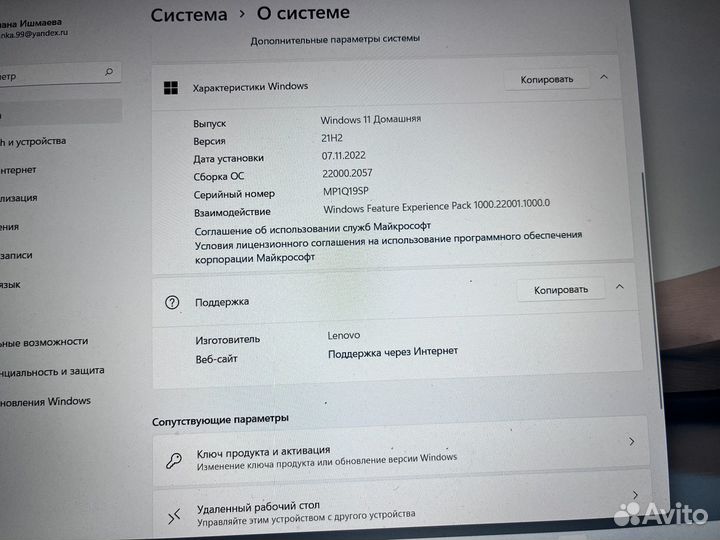The height and width of the screenshot is (540, 720).
Task: Open the Bluetooth и устройства sidebar section
Action: tap(33, 141)
